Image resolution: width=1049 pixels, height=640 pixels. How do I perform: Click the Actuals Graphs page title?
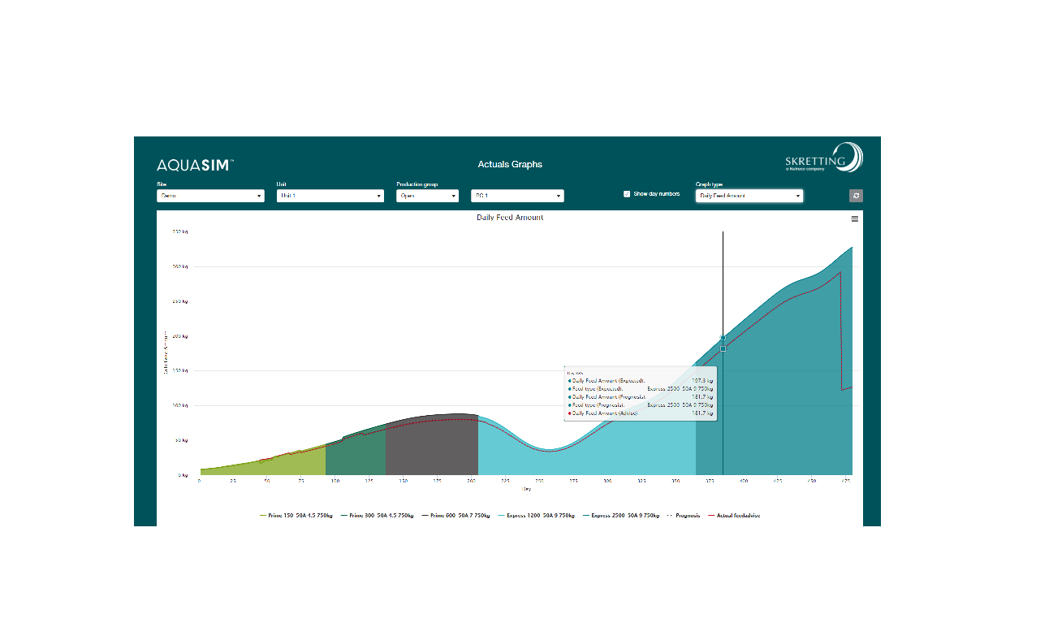pos(510,165)
